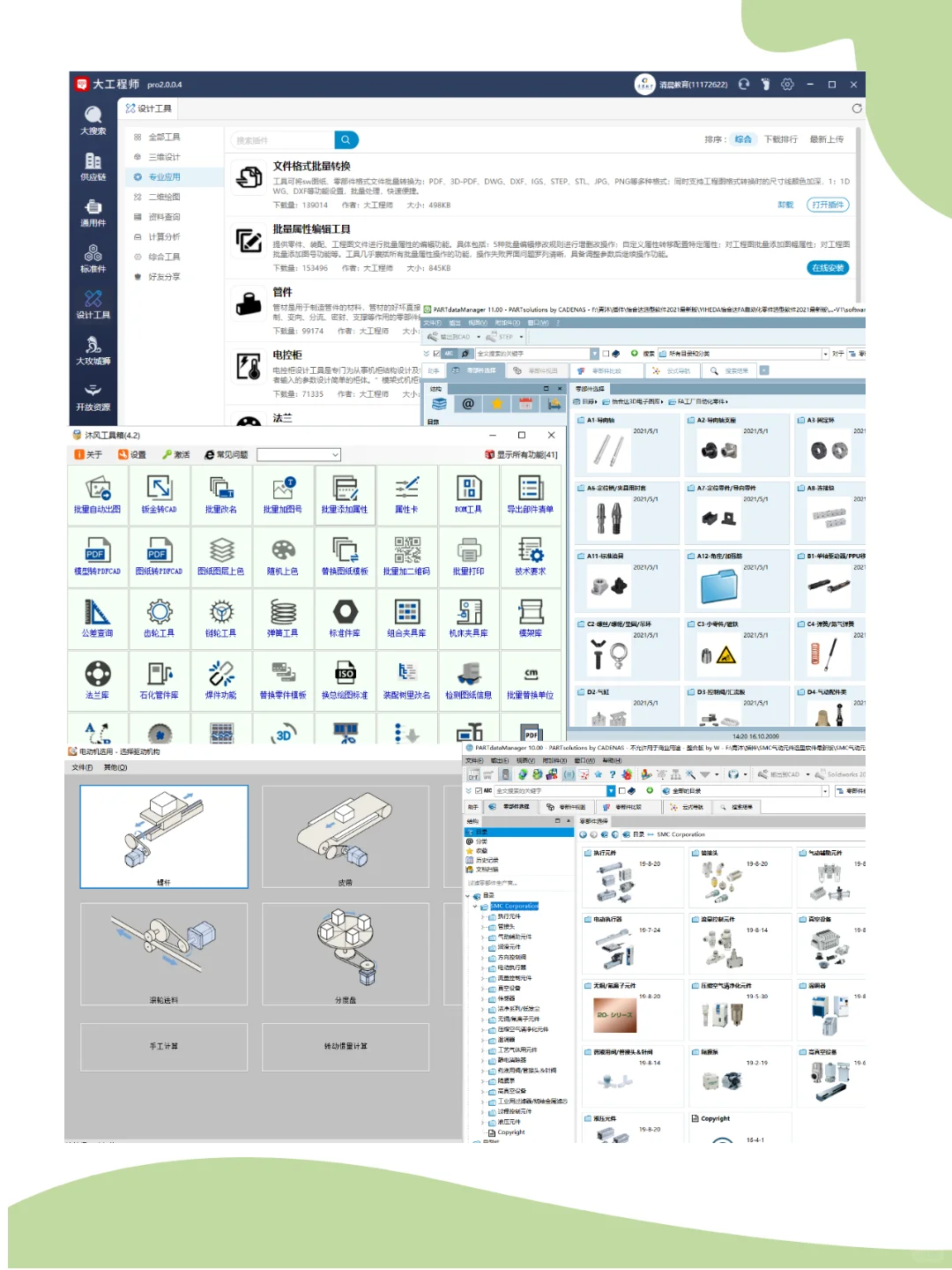The height and width of the screenshot is (1270, 952).
Task: Click 转动惯量计算 button in 电动机选用
Action: 346,1047
